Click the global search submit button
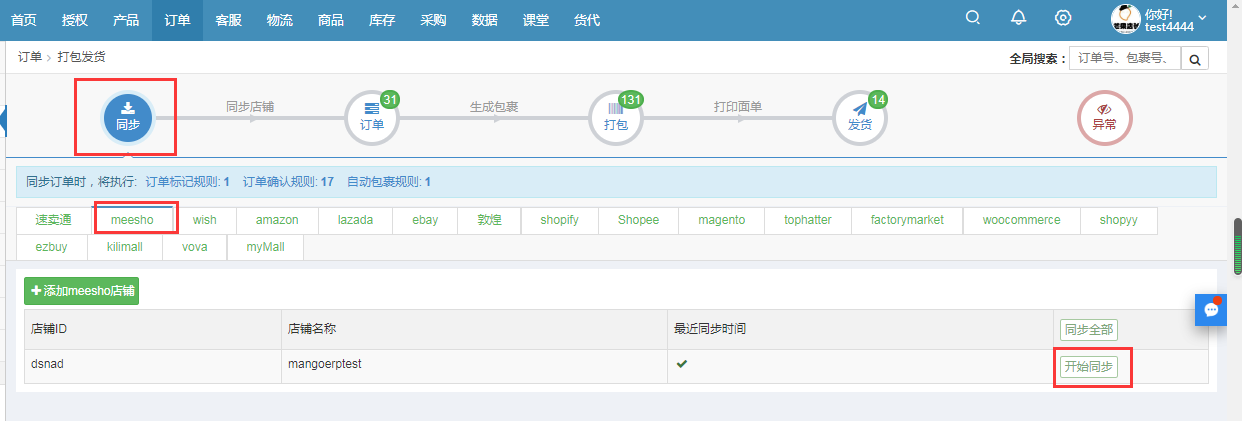The height and width of the screenshot is (421, 1242). 1194,59
